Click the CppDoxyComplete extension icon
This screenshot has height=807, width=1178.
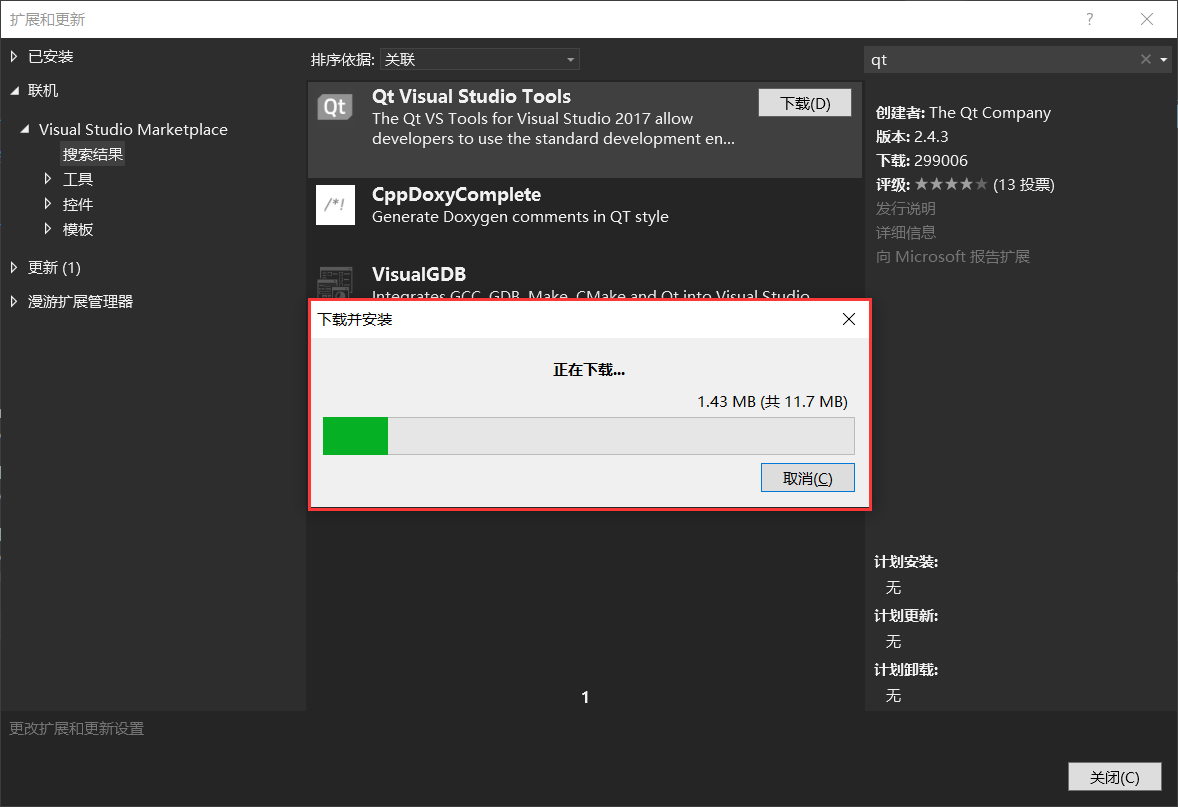click(335, 205)
